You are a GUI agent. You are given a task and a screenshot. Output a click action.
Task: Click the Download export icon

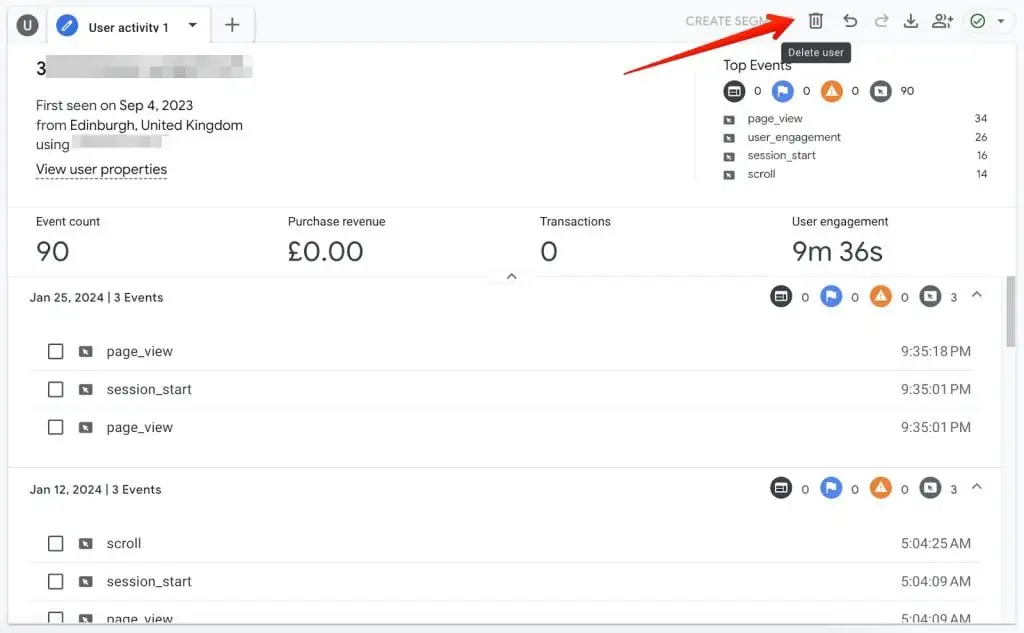pos(911,20)
